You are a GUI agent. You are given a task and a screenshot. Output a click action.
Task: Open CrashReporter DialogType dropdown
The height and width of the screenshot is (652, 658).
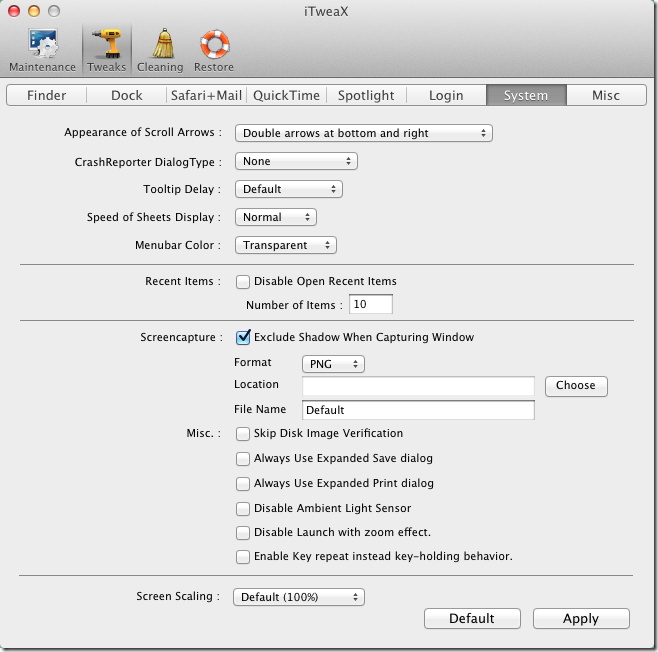(296, 161)
